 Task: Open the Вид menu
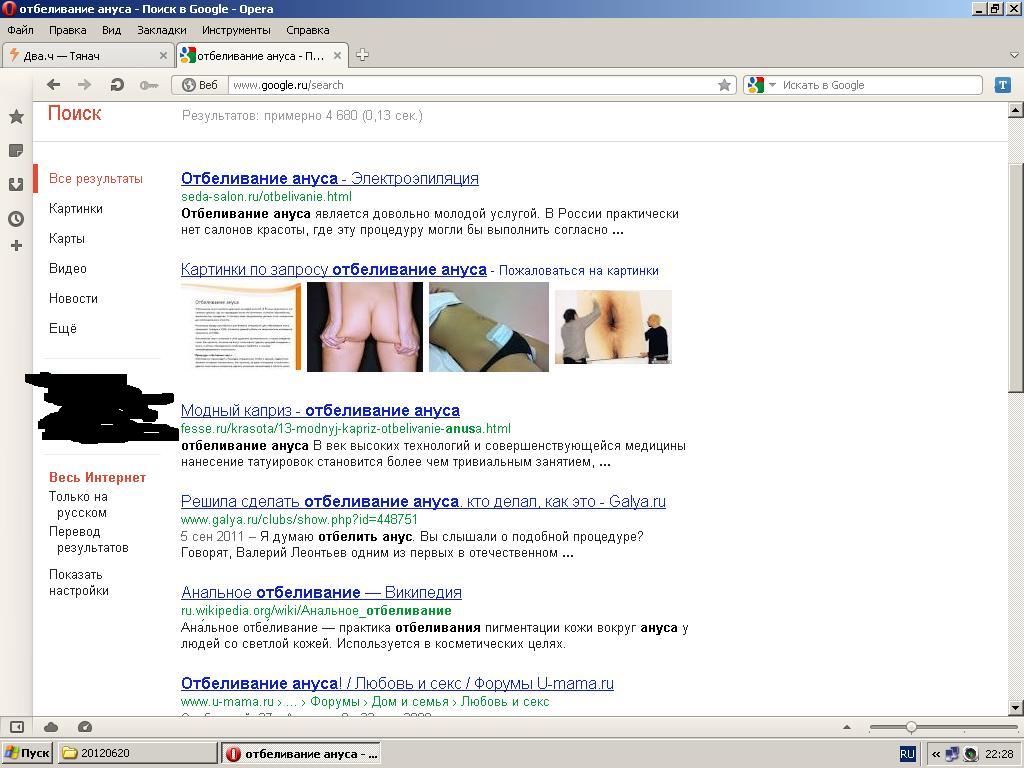tap(112, 30)
